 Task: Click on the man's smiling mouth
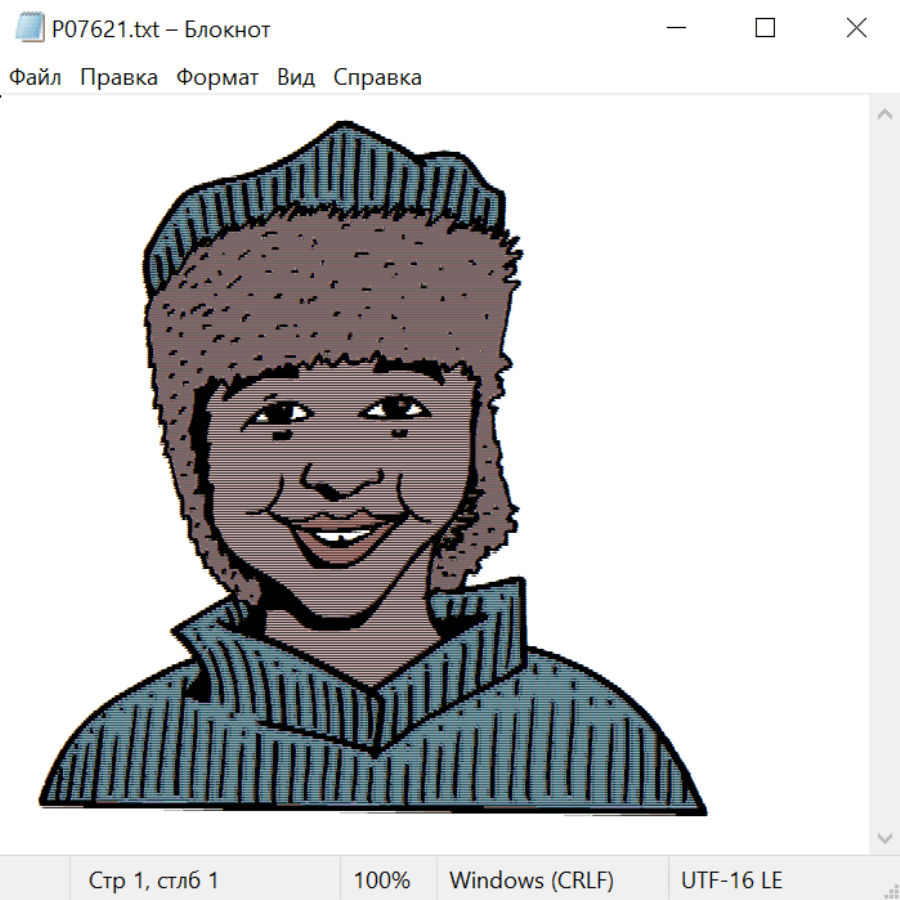click(x=338, y=535)
